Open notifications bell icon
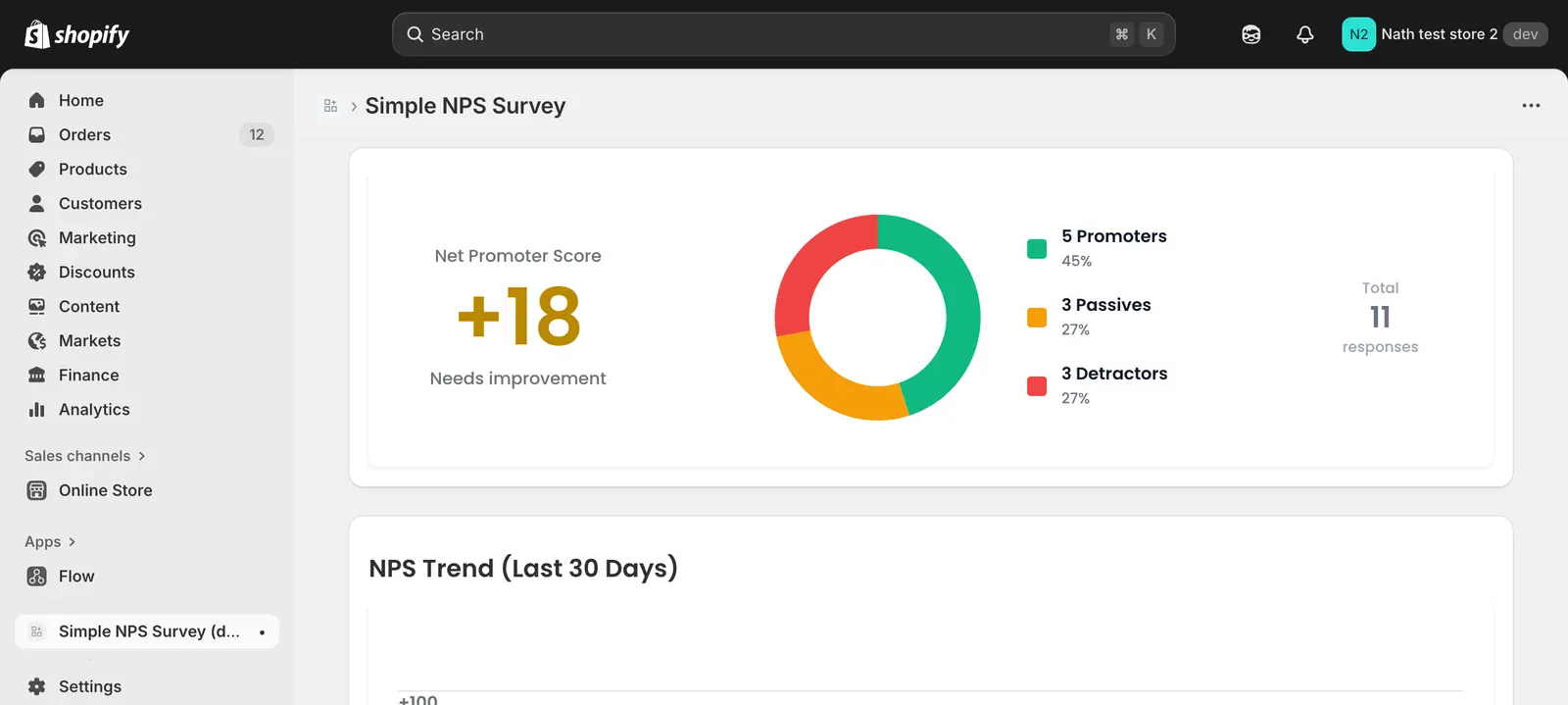 [1305, 34]
